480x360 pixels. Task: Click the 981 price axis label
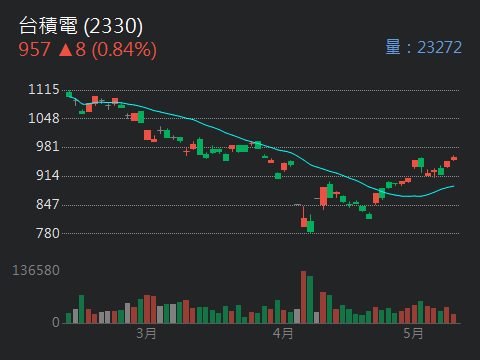click(x=48, y=146)
